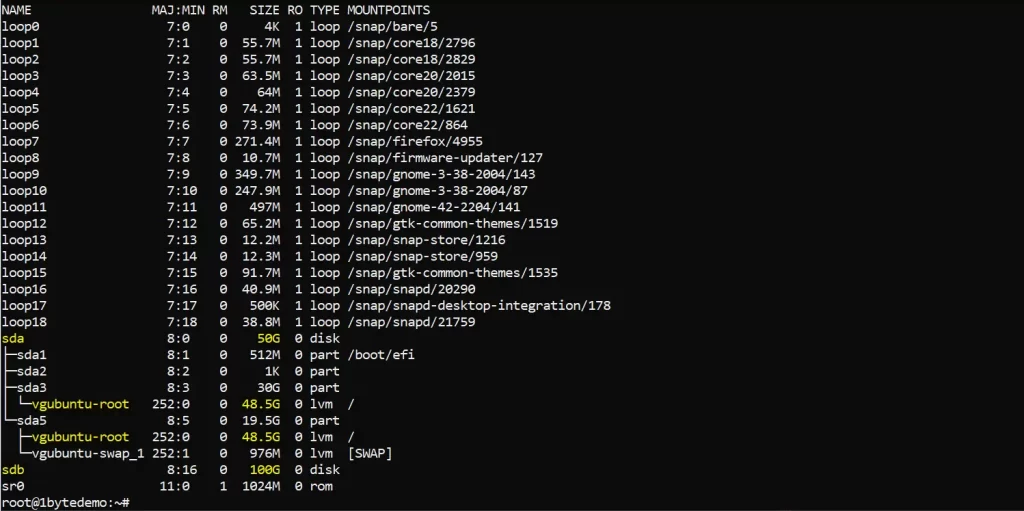
Task: Click the /snap/gnome-42-2204/141 path
Action: coord(434,207)
